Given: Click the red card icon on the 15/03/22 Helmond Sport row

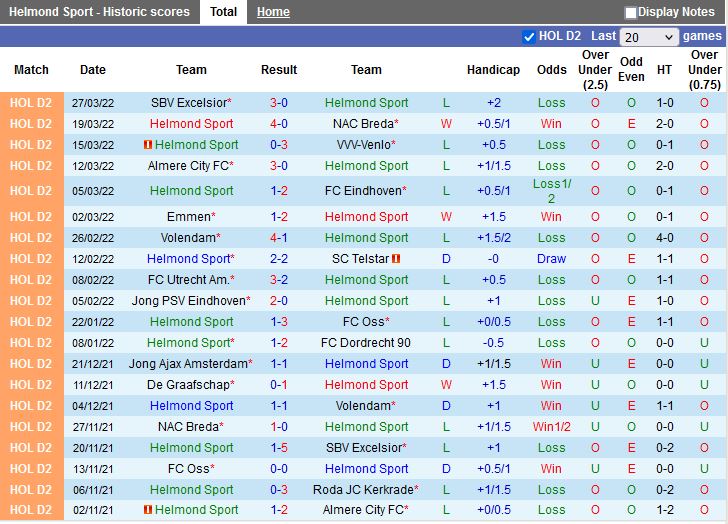Looking at the screenshot, I should [148, 145].
